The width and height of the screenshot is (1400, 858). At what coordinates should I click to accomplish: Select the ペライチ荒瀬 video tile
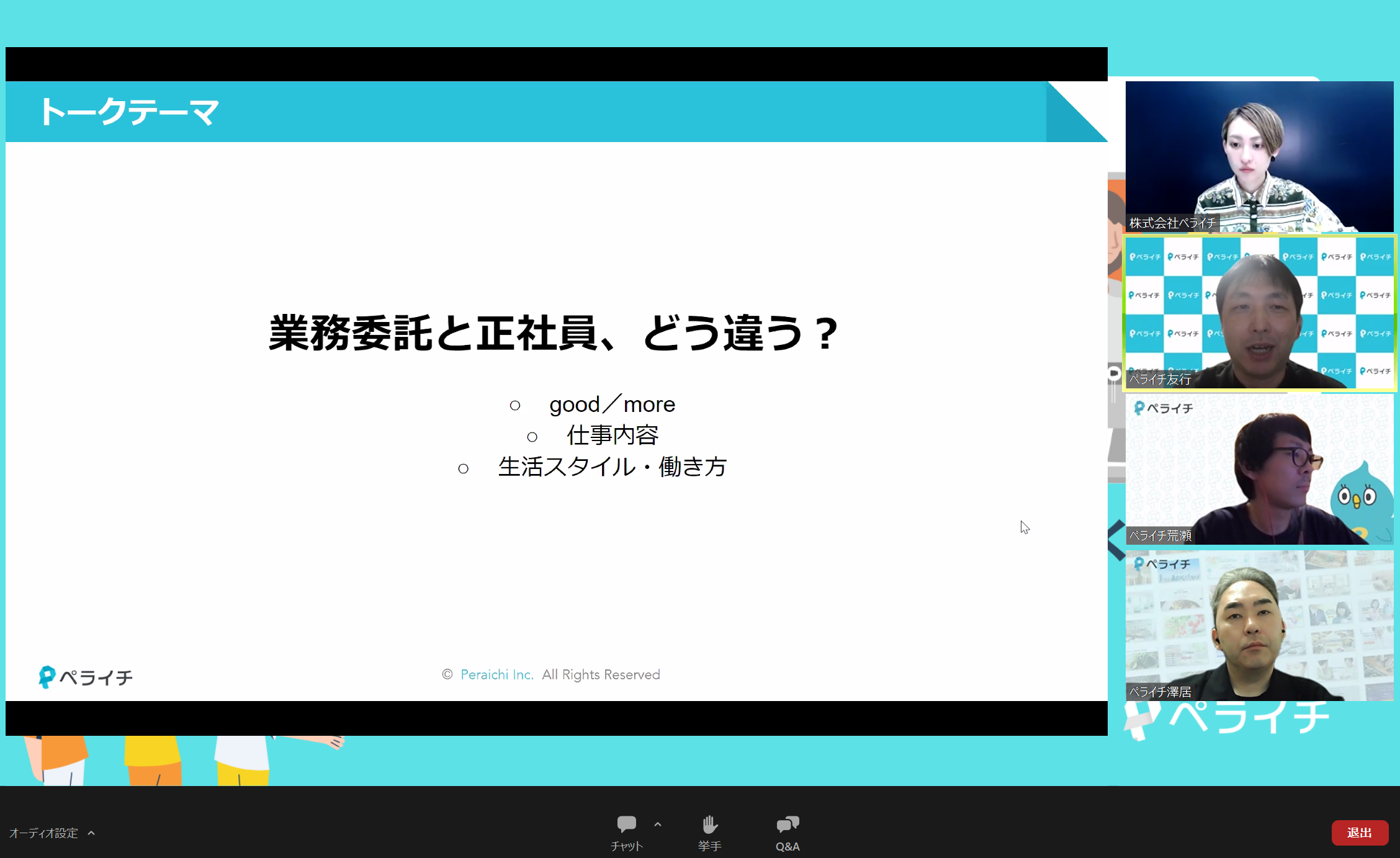click(1259, 470)
